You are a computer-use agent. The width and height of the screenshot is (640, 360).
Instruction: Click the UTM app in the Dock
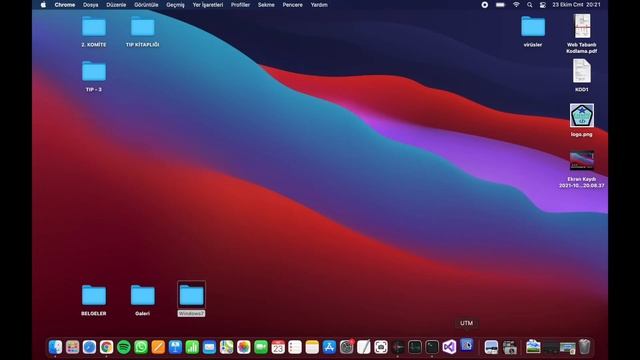tap(467, 345)
